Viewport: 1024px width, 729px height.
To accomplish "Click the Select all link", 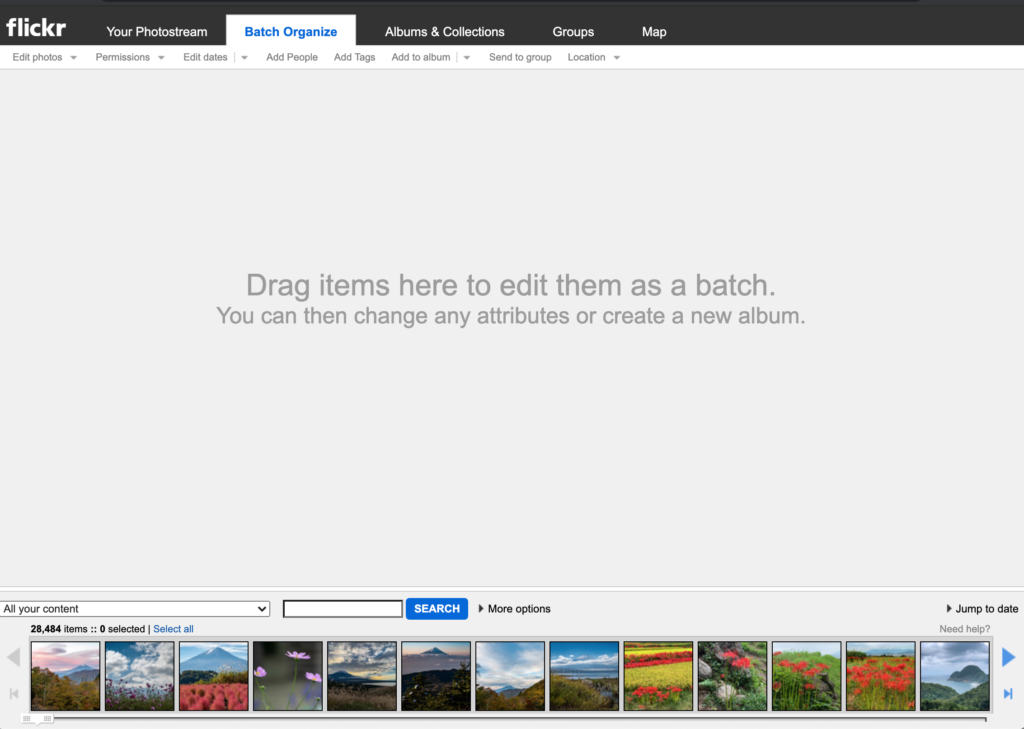I will point(173,629).
